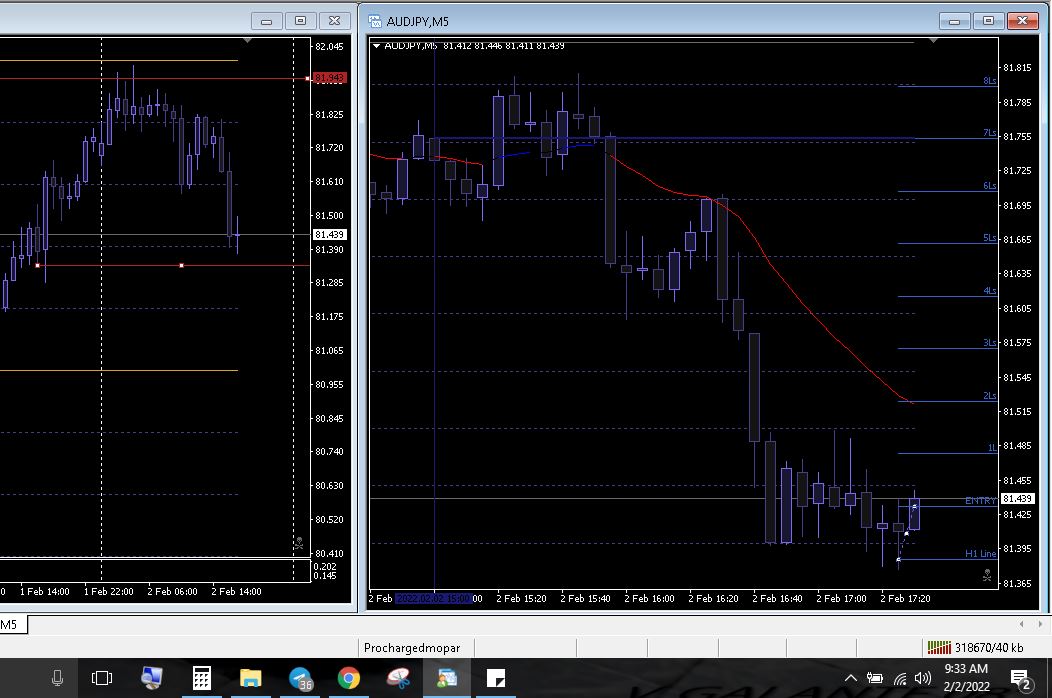Click the taskbar microphone icon
The width and height of the screenshot is (1052, 698).
point(58,678)
